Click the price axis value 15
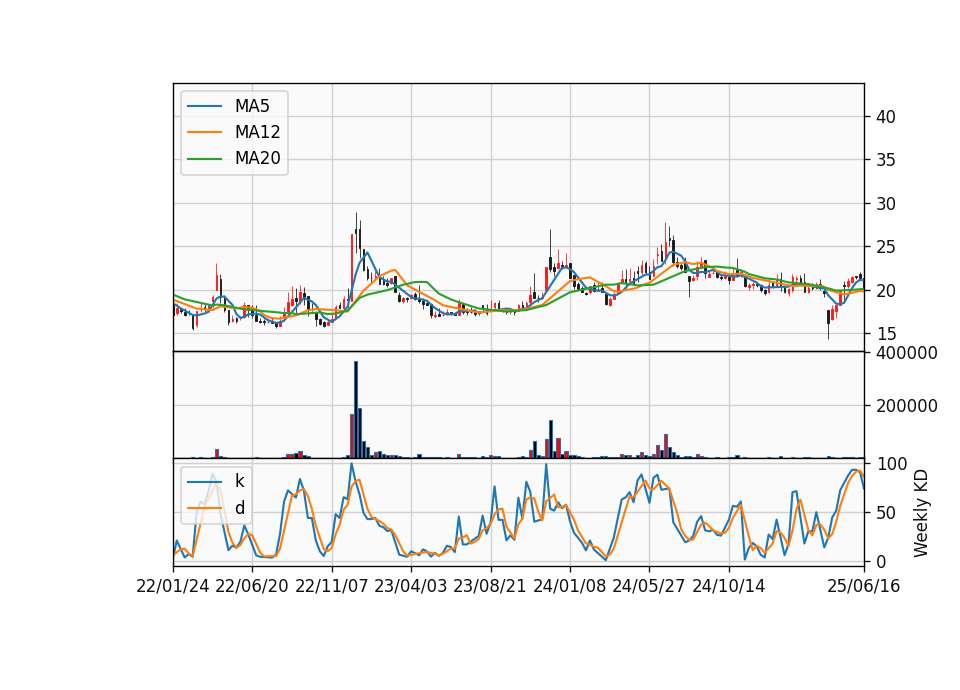This screenshot has height=690, width=960. 885,334
